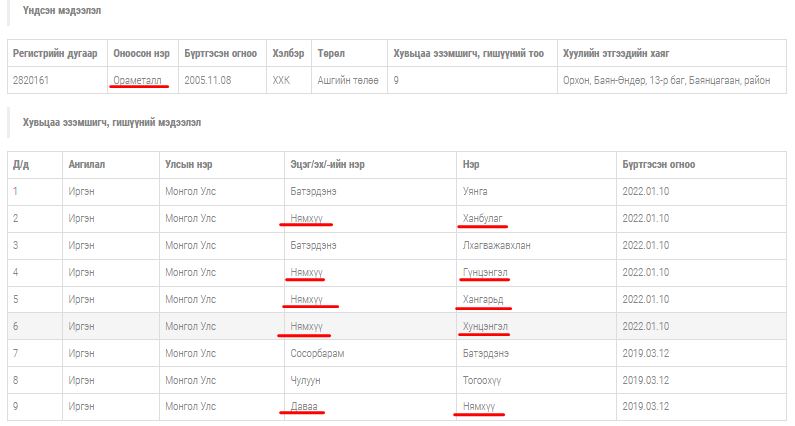The height and width of the screenshot is (426, 795).
Task: Click the parent name Сосорбарам
Action: pyautogui.click(x=318, y=352)
